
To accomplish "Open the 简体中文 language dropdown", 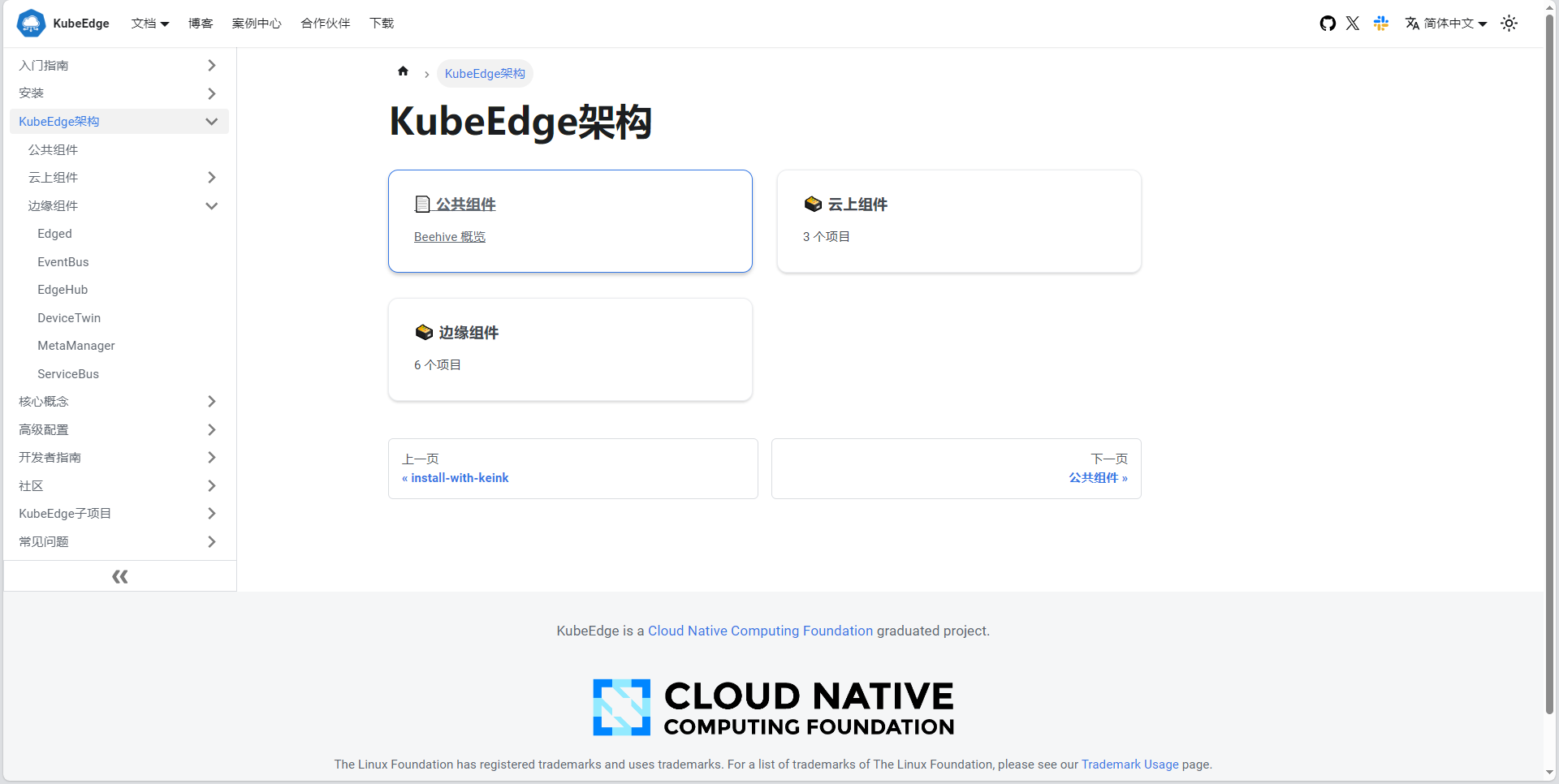I will coord(1445,23).
